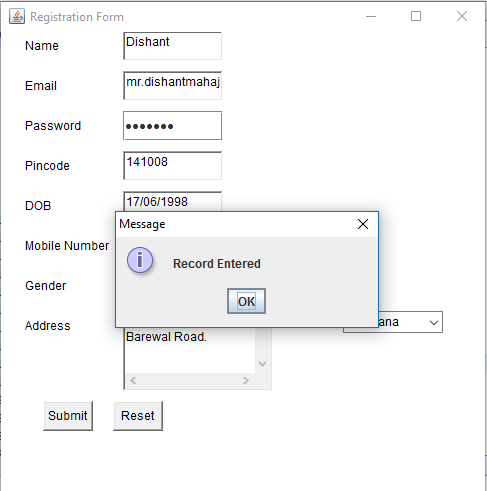Screen dimensions: 487x491
Task: Click the info icon in the Message dialog
Action: coord(140,260)
